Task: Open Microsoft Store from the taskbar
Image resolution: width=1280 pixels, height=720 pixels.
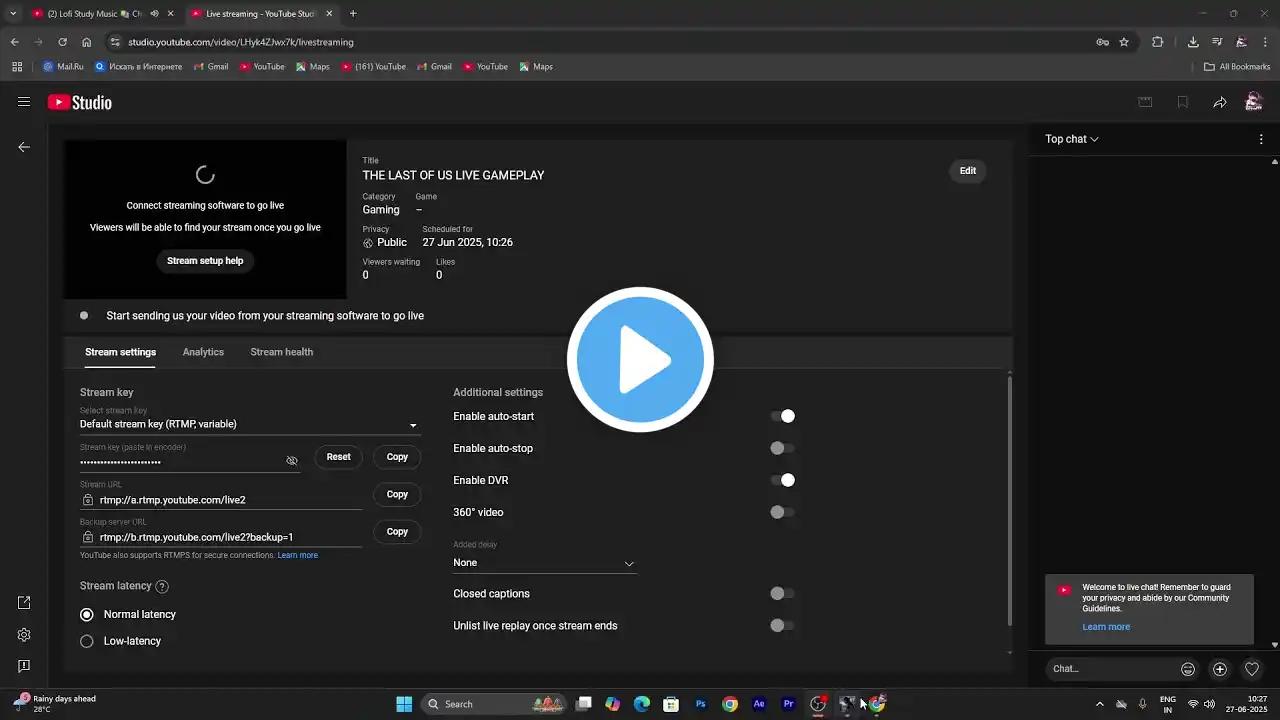Action: coord(671,704)
